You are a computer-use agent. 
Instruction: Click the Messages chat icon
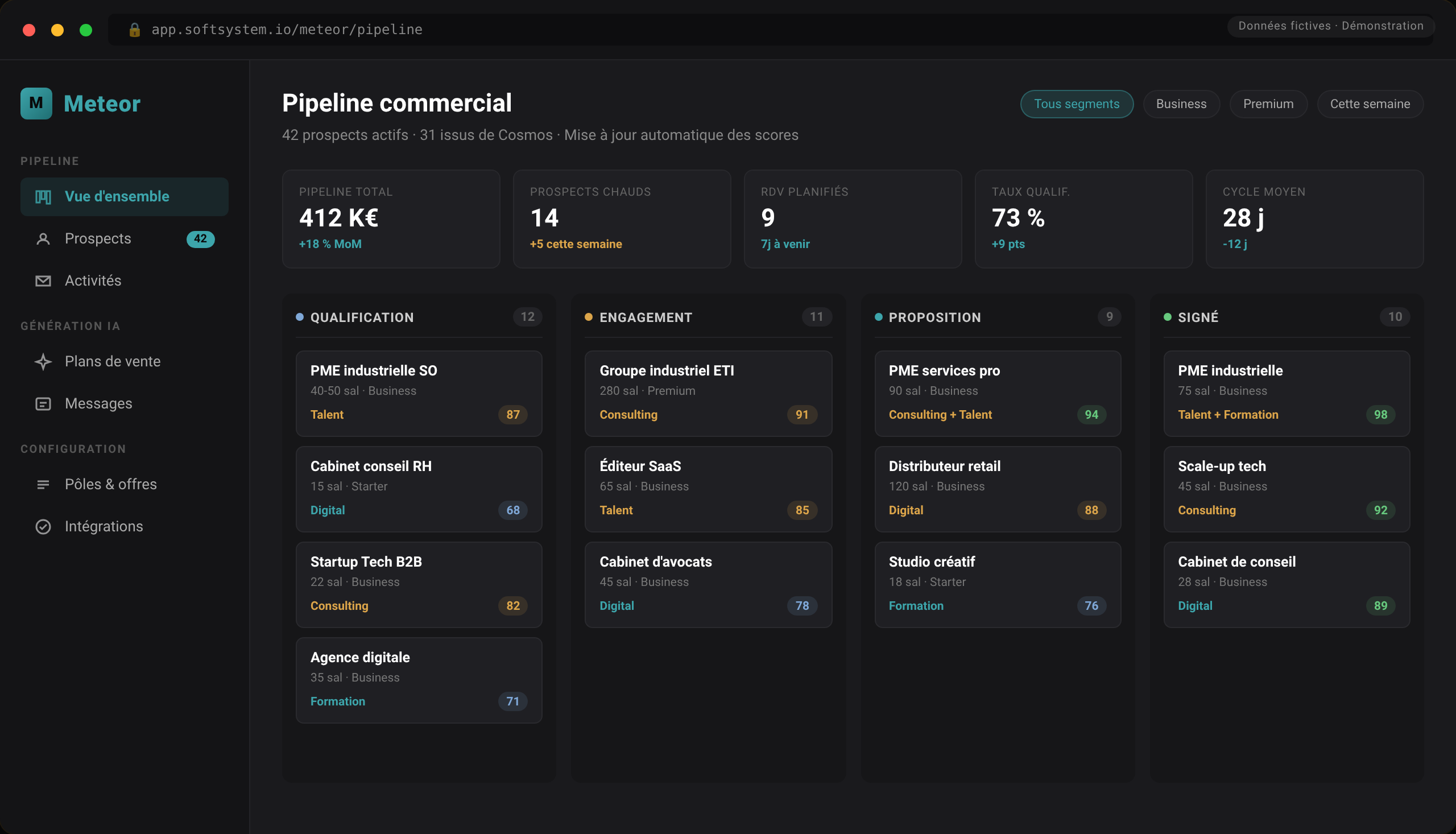(43, 404)
